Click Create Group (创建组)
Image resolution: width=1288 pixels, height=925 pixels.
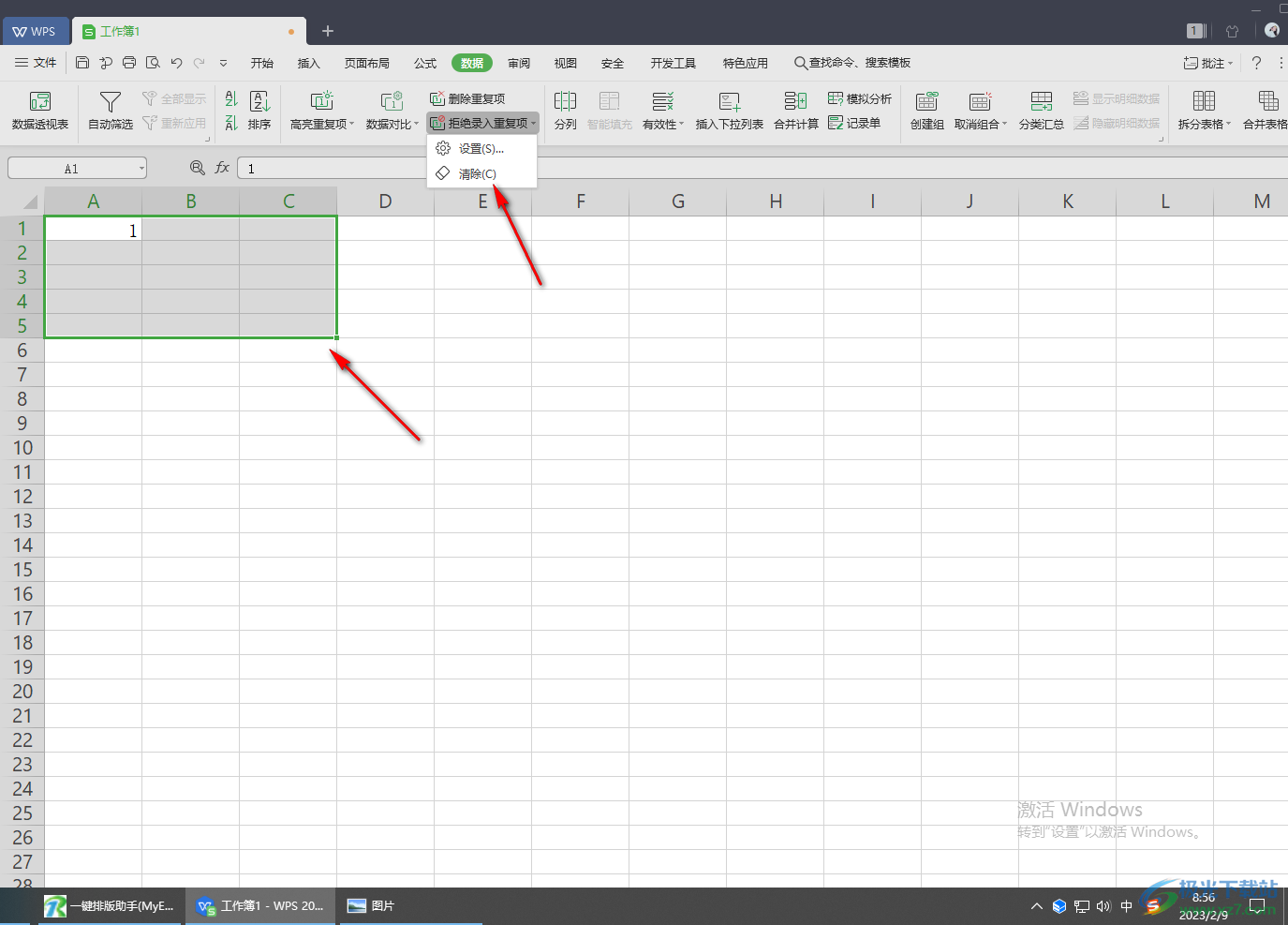(927, 111)
